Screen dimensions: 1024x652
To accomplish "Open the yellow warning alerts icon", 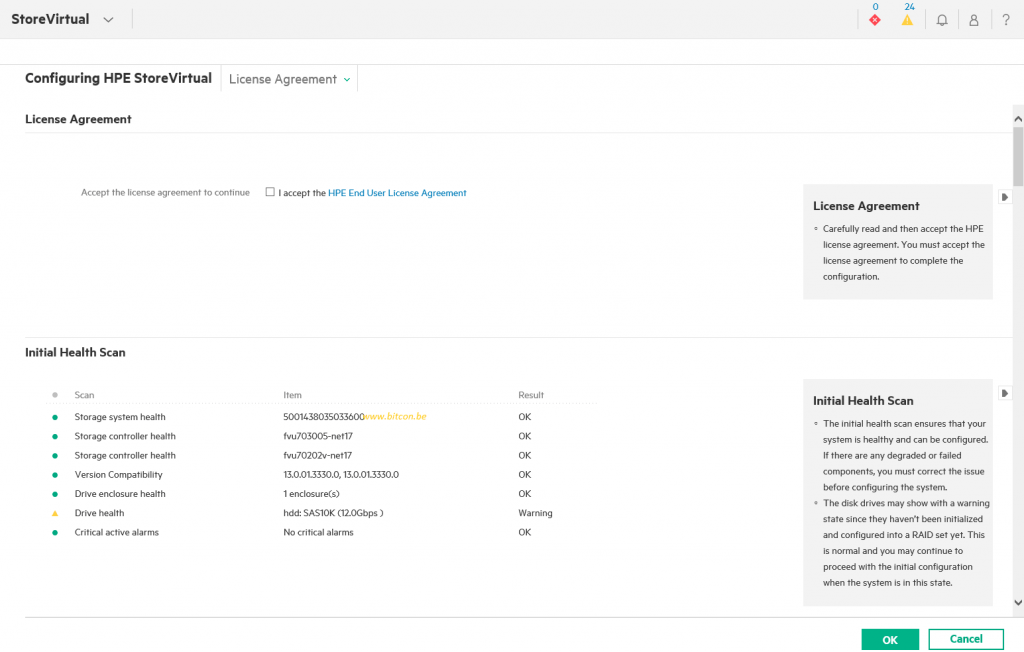I will [907, 20].
